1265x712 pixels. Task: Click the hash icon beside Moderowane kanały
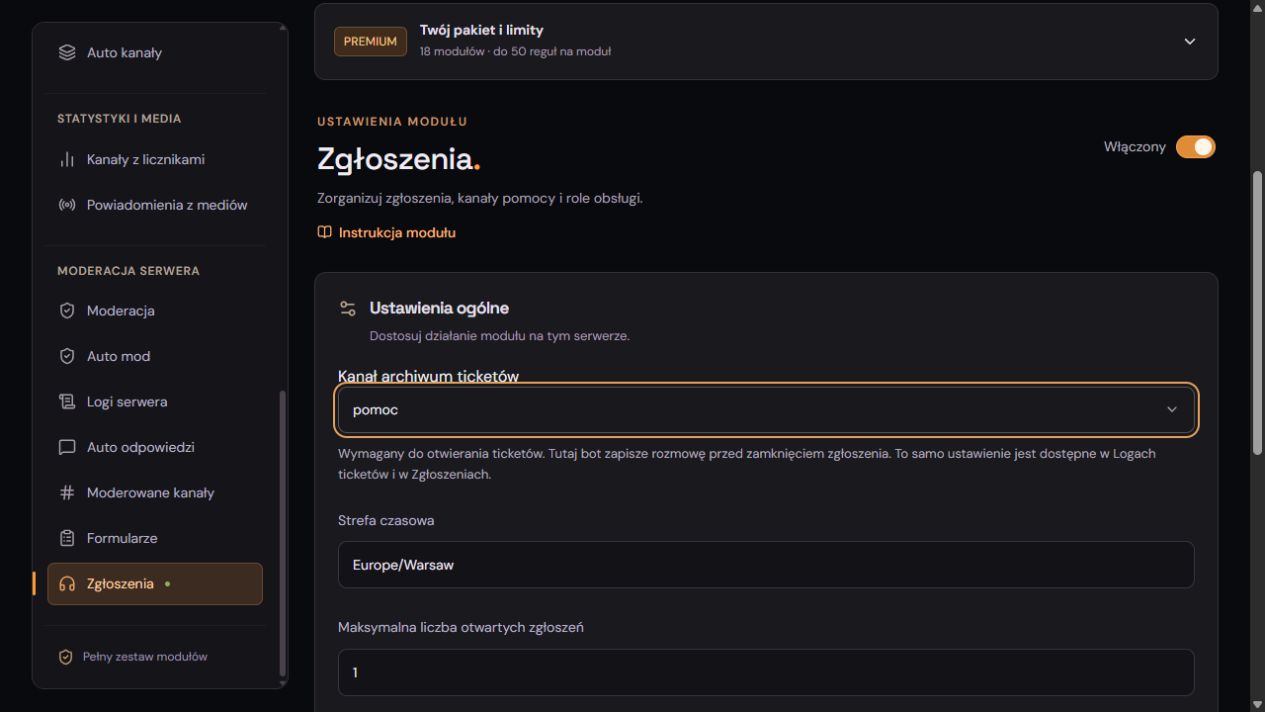click(67, 493)
